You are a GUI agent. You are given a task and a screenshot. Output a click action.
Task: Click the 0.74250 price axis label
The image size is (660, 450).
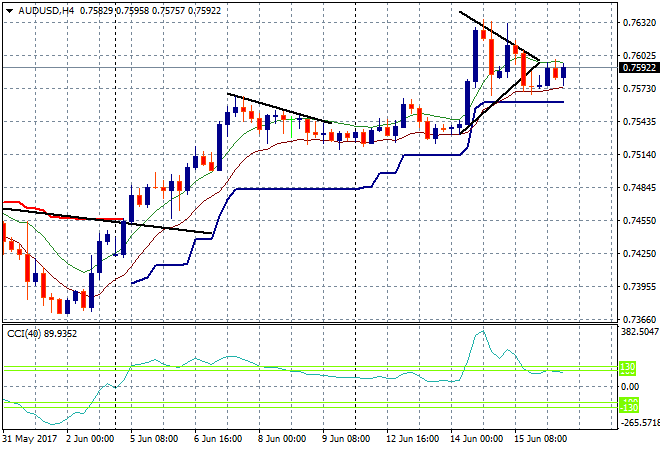[639, 253]
